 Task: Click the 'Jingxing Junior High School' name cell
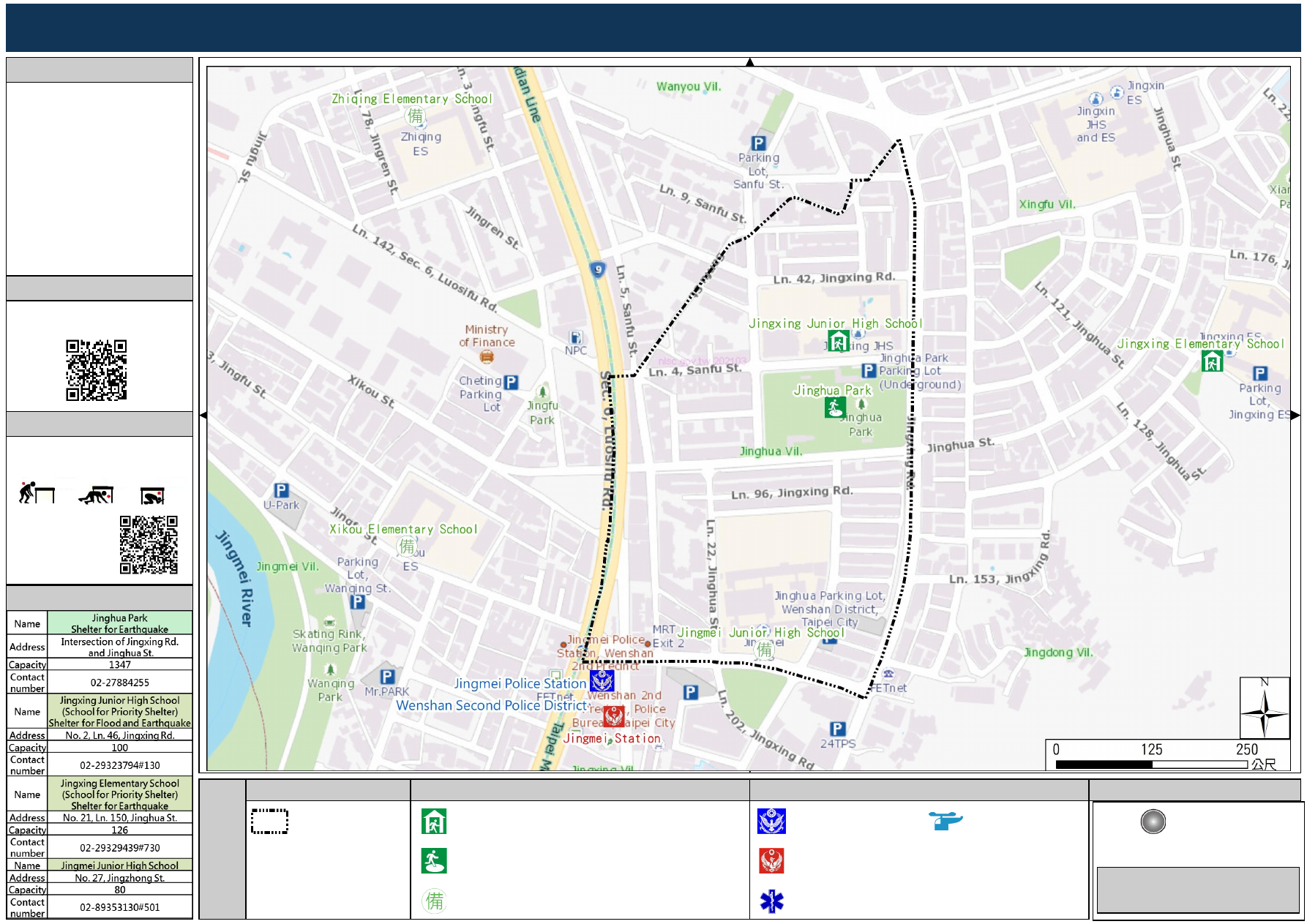pos(120,712)
